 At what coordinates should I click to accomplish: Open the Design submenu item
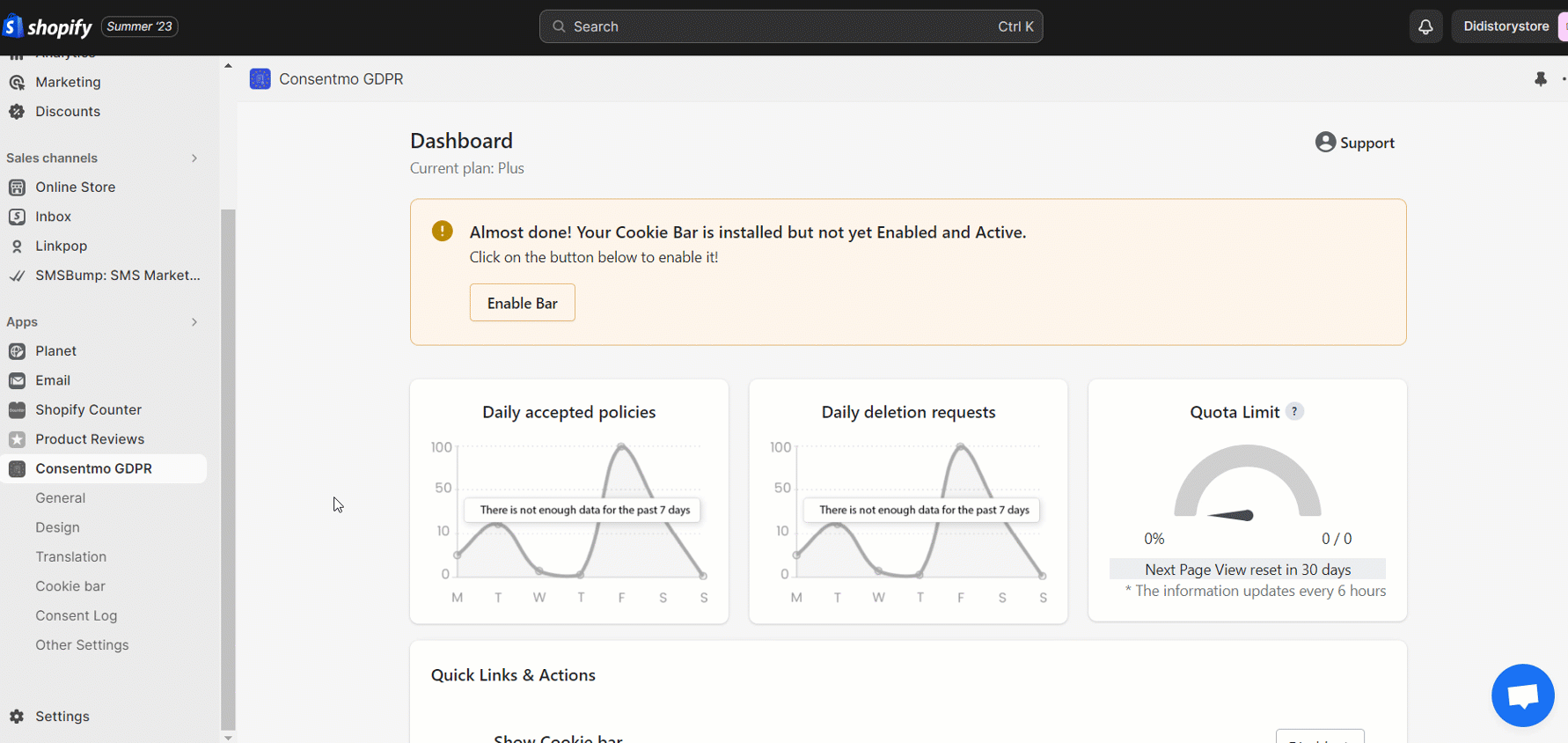[x=57, y=527]
